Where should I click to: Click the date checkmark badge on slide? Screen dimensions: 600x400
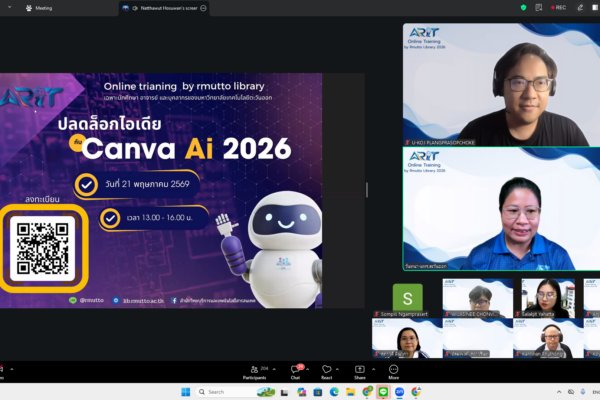tap(86, 185)
